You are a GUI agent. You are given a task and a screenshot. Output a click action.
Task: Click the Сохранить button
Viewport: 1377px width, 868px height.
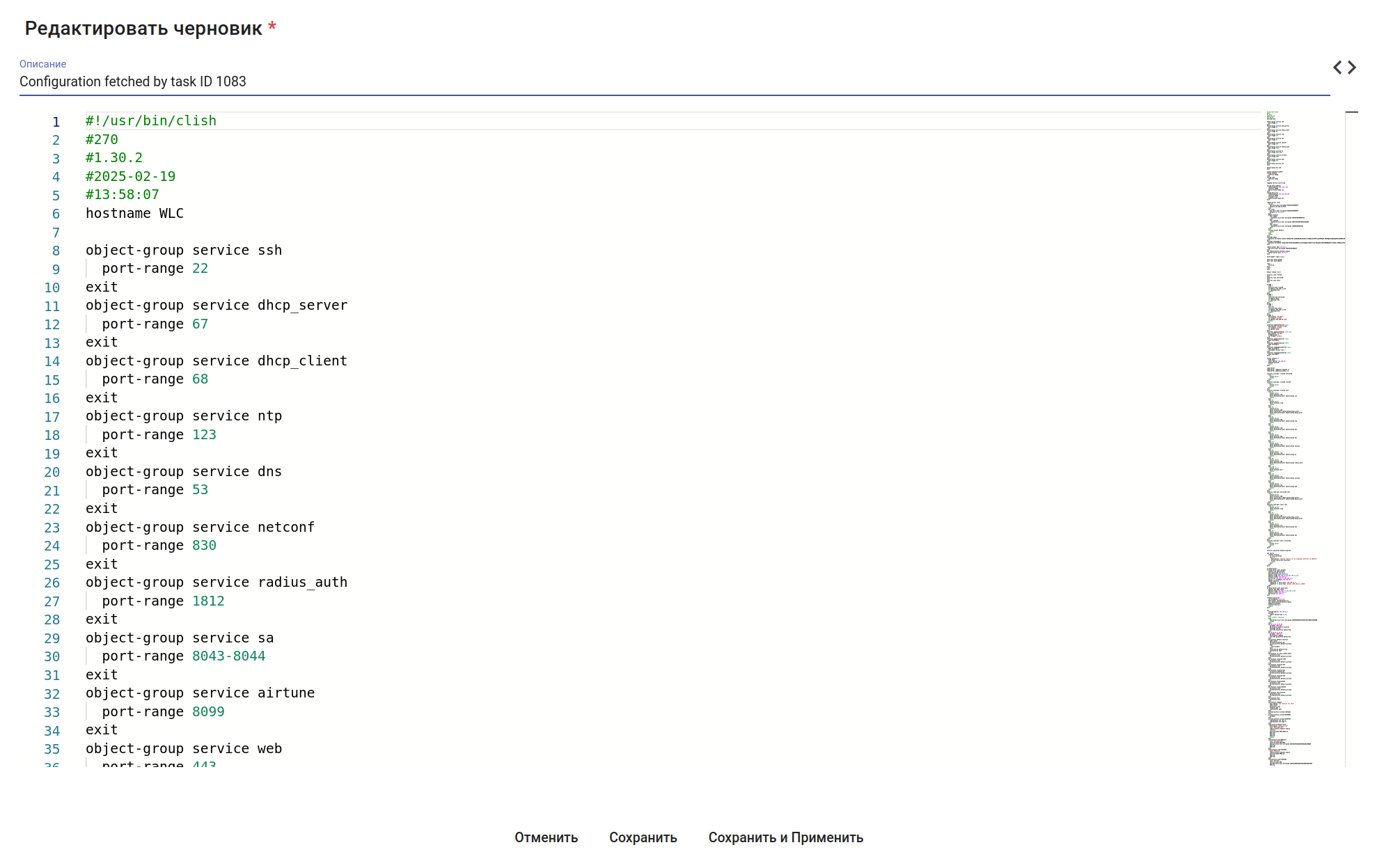(x=643, y=837)
